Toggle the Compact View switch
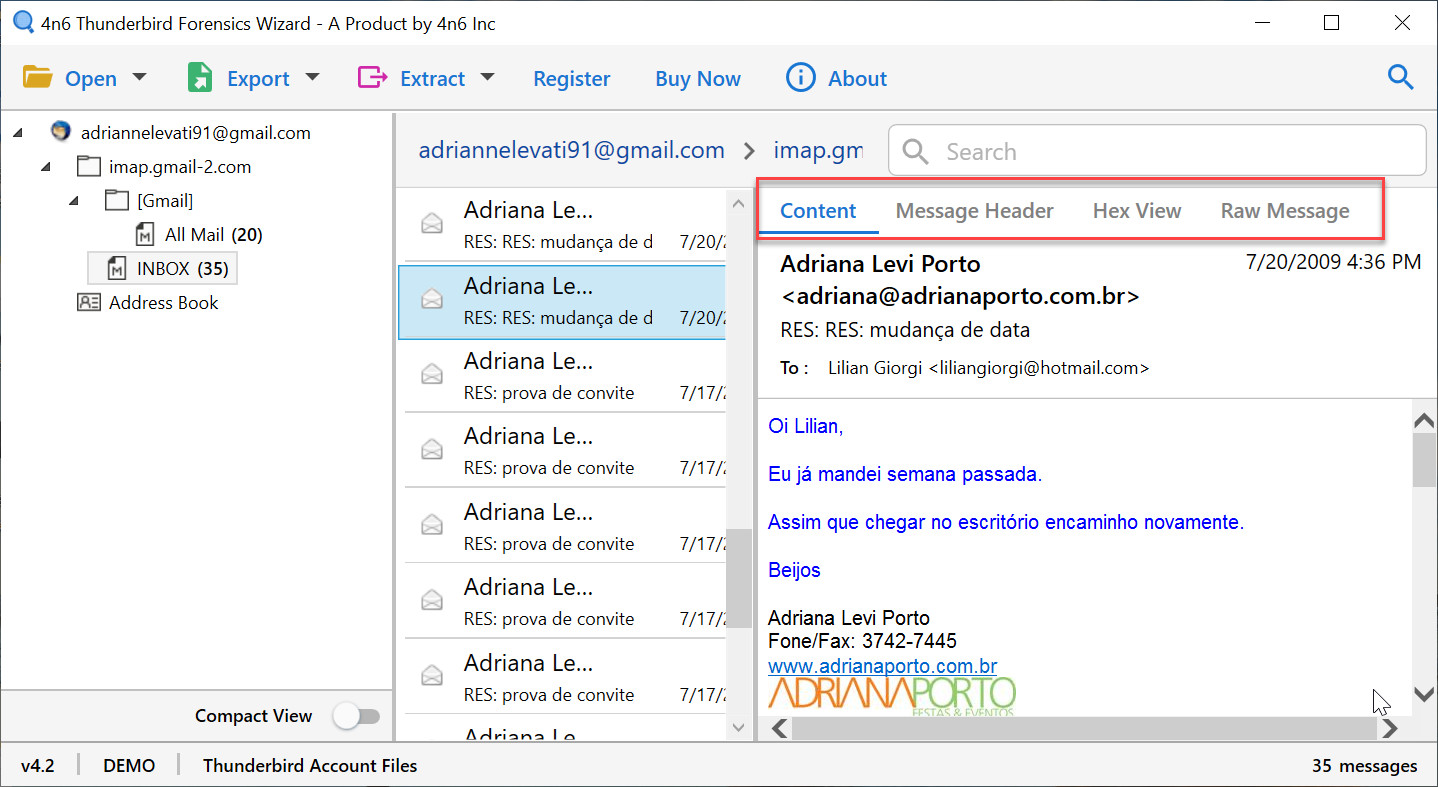 [x=357, y=716]
